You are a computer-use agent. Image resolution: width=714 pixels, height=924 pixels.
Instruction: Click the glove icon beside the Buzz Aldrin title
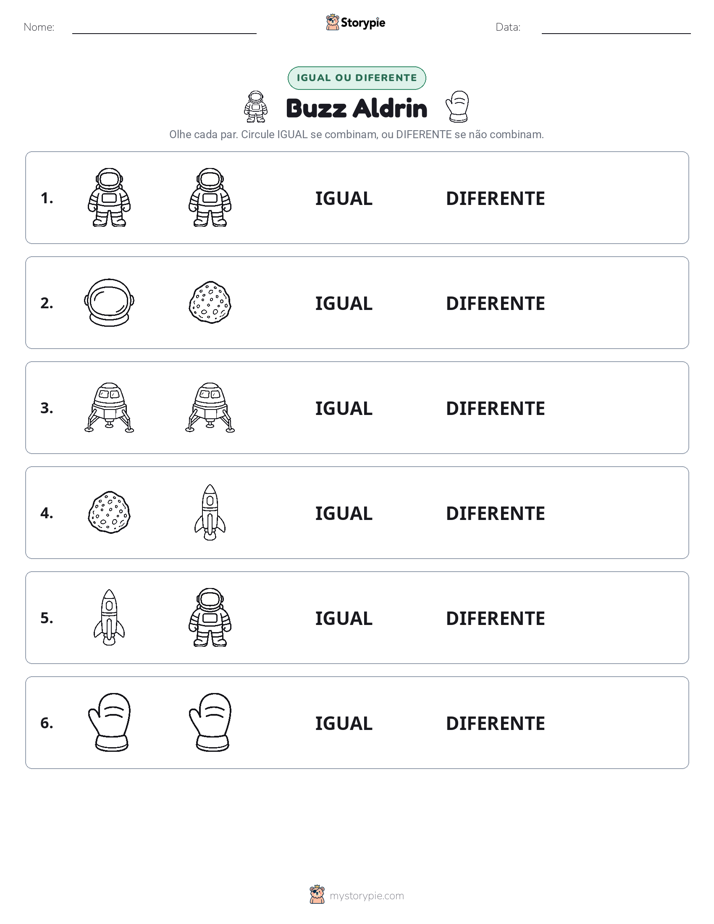tap(457, 106)
